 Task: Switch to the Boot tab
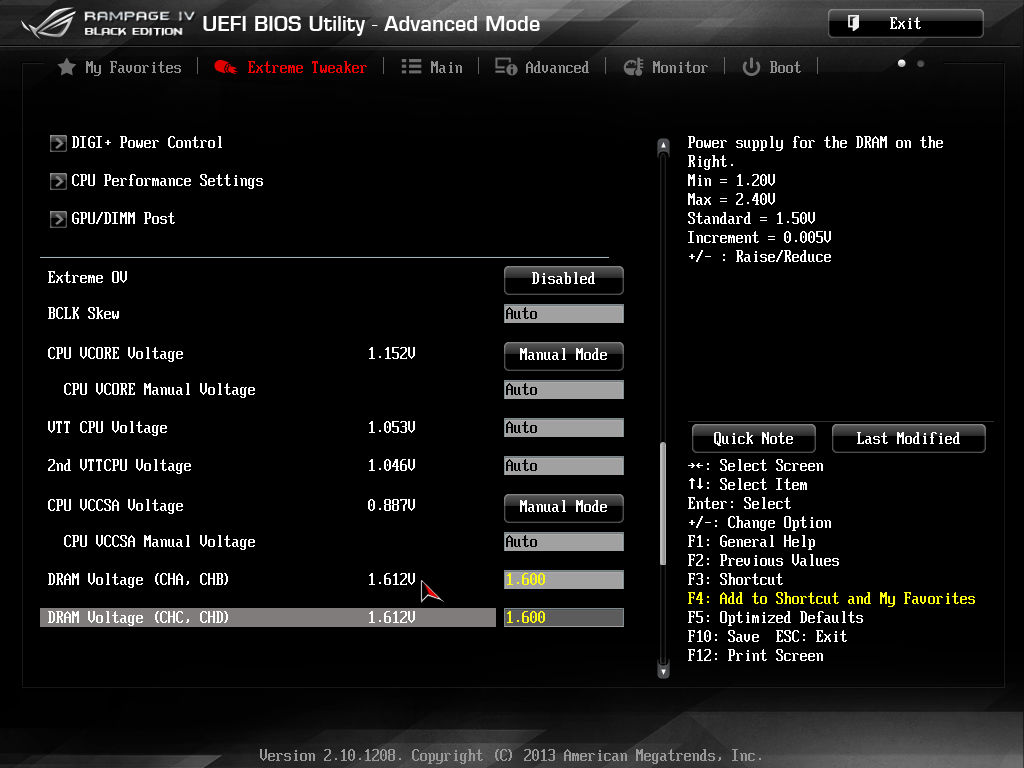(x=772, y=67)
